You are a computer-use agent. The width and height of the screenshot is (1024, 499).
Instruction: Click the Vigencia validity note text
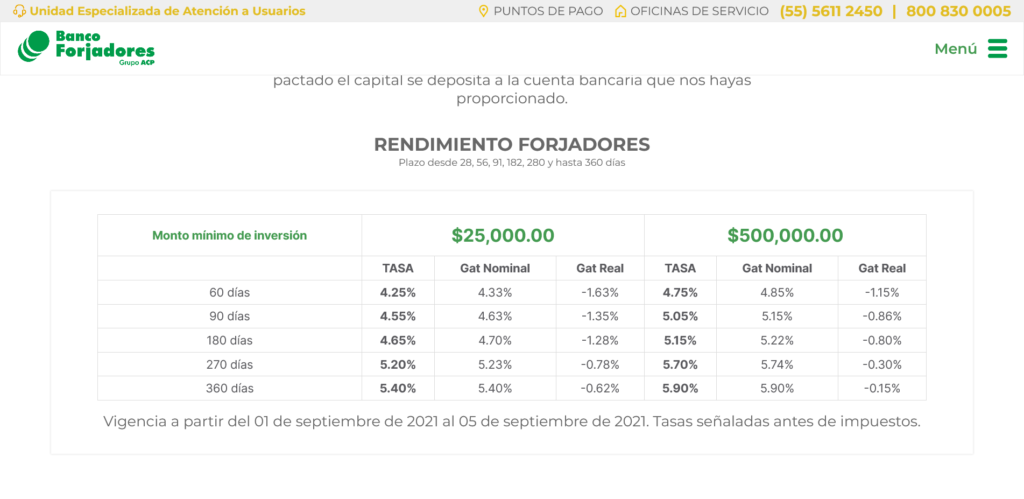pos(512,421)
